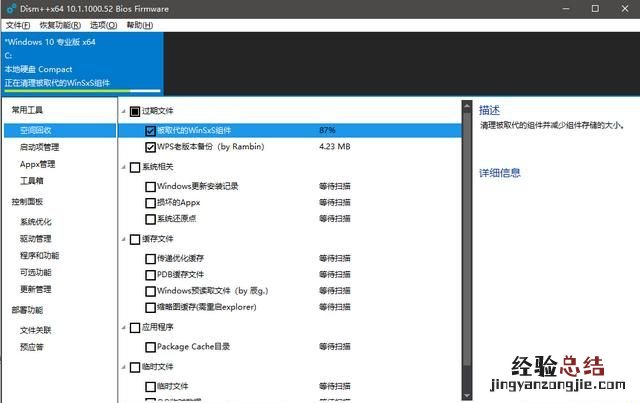Click the list scrollbar up arrow
640x403 pixels.
467,106
